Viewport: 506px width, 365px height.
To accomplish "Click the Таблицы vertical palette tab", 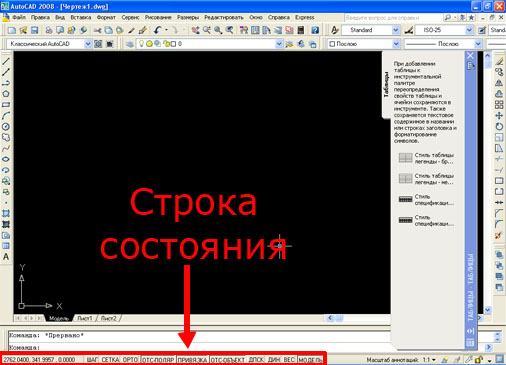I will pyautogui.click(x=386, y=85).
